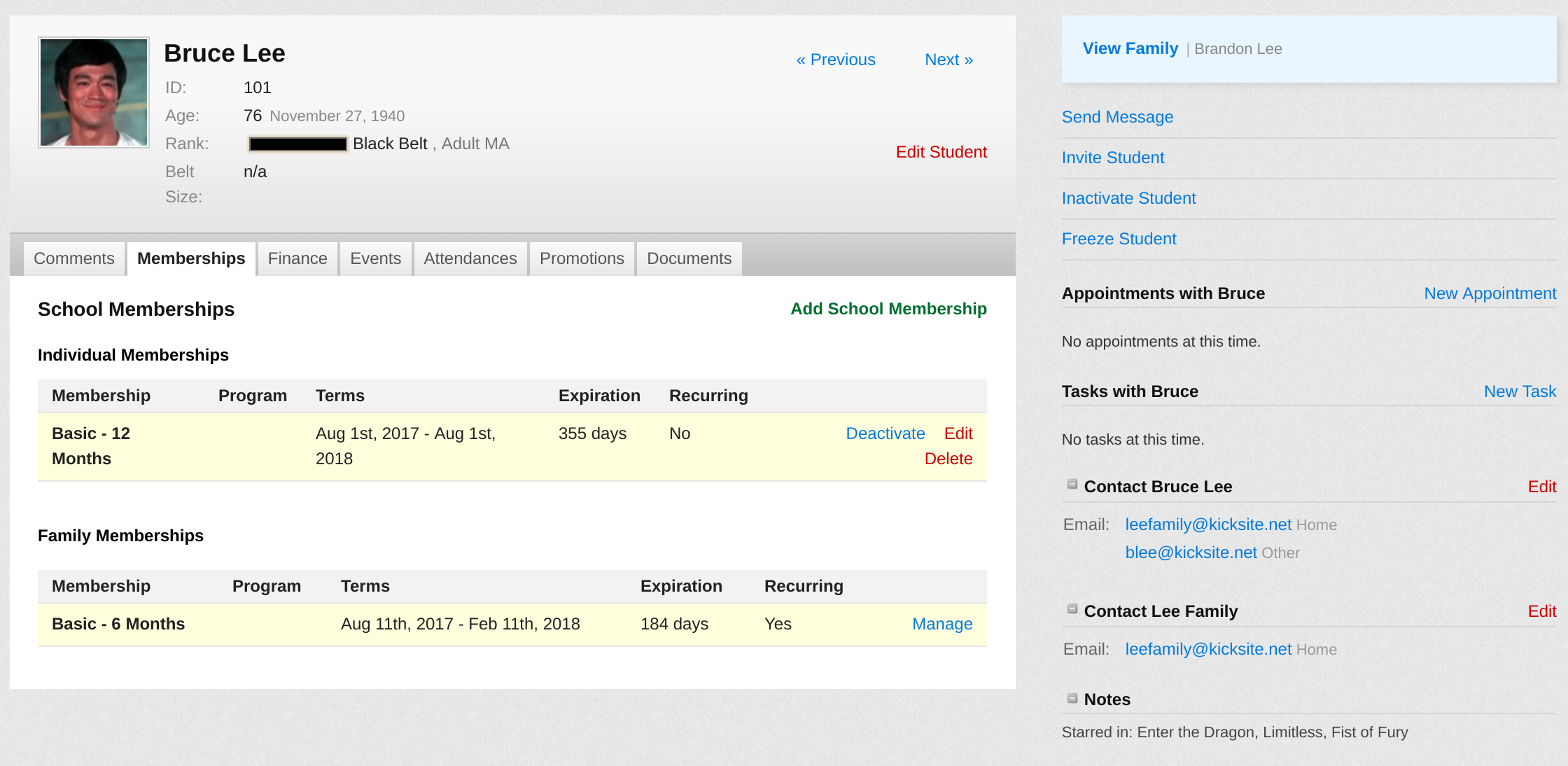Open the Finance tab
The image size is (1568, 766).
point(297,258)
